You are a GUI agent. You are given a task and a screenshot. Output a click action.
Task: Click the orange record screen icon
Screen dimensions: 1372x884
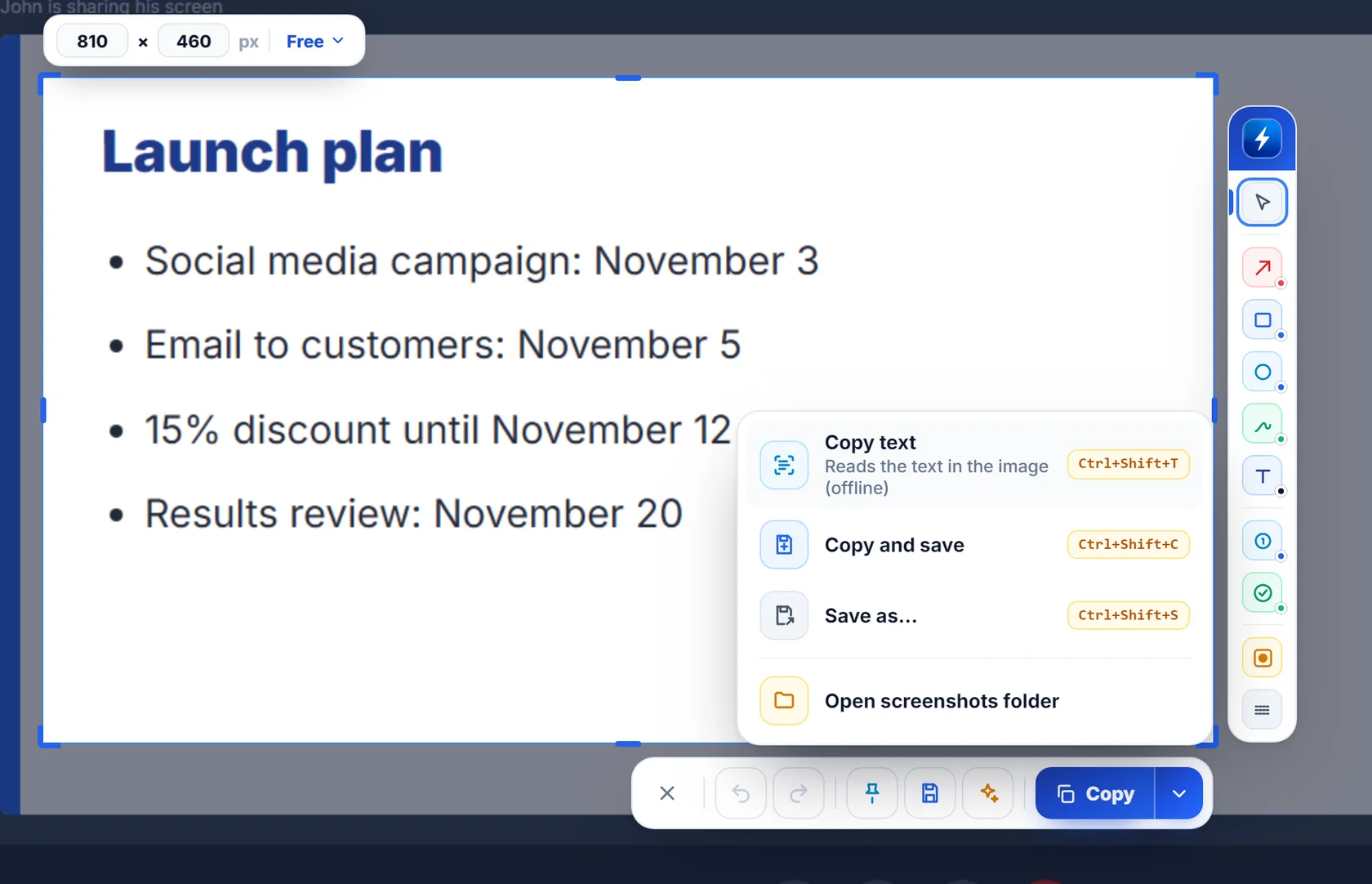tap(1263, 658)
